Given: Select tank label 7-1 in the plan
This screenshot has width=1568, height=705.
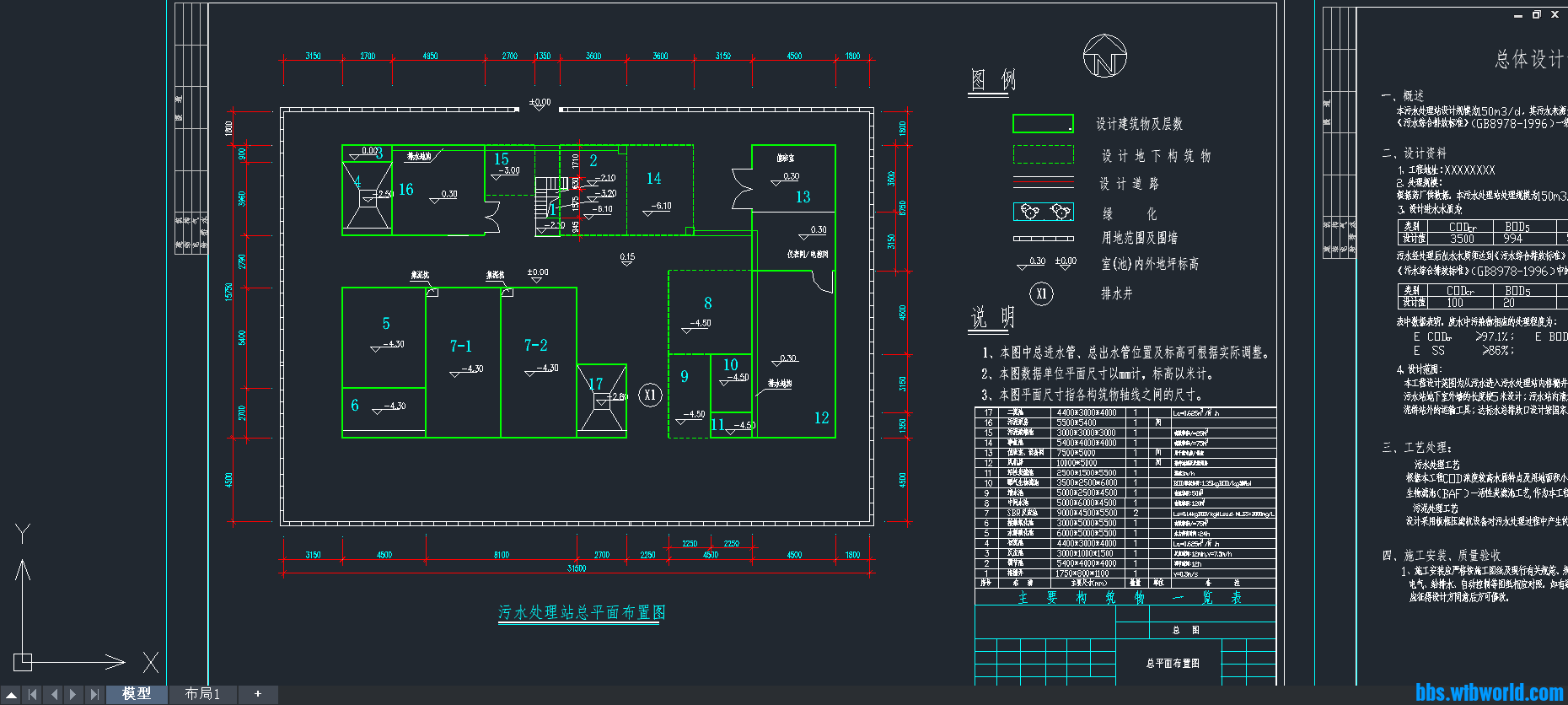Looking at the screenshot, I should [x=461, y=347].
